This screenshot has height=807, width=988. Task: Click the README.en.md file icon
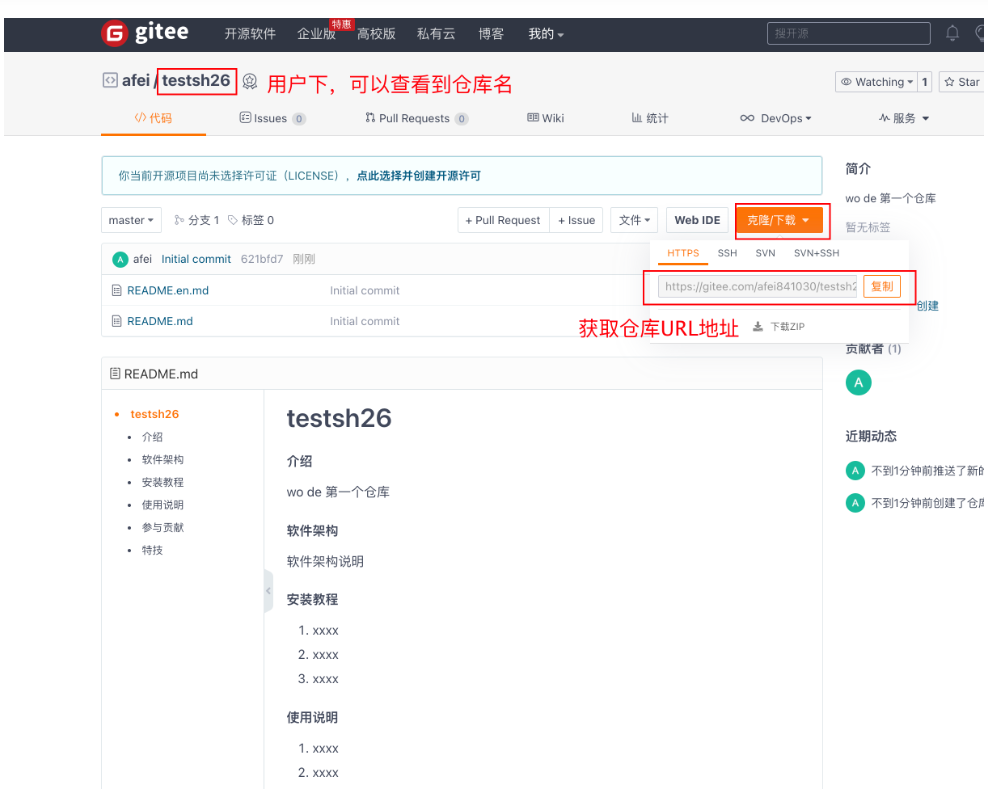point(116,290)
